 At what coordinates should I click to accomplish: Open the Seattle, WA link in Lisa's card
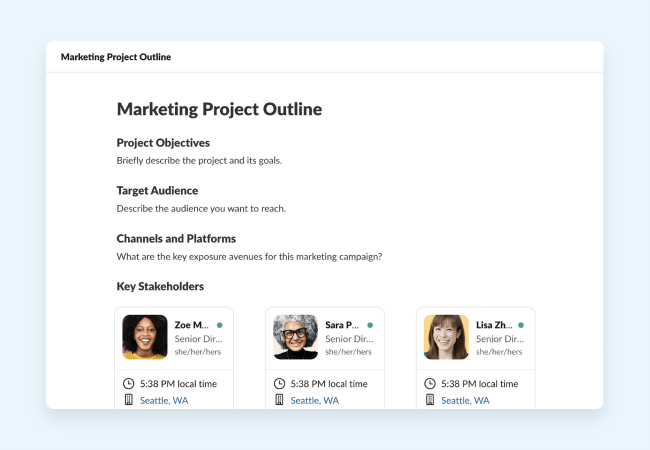[465, 400]
